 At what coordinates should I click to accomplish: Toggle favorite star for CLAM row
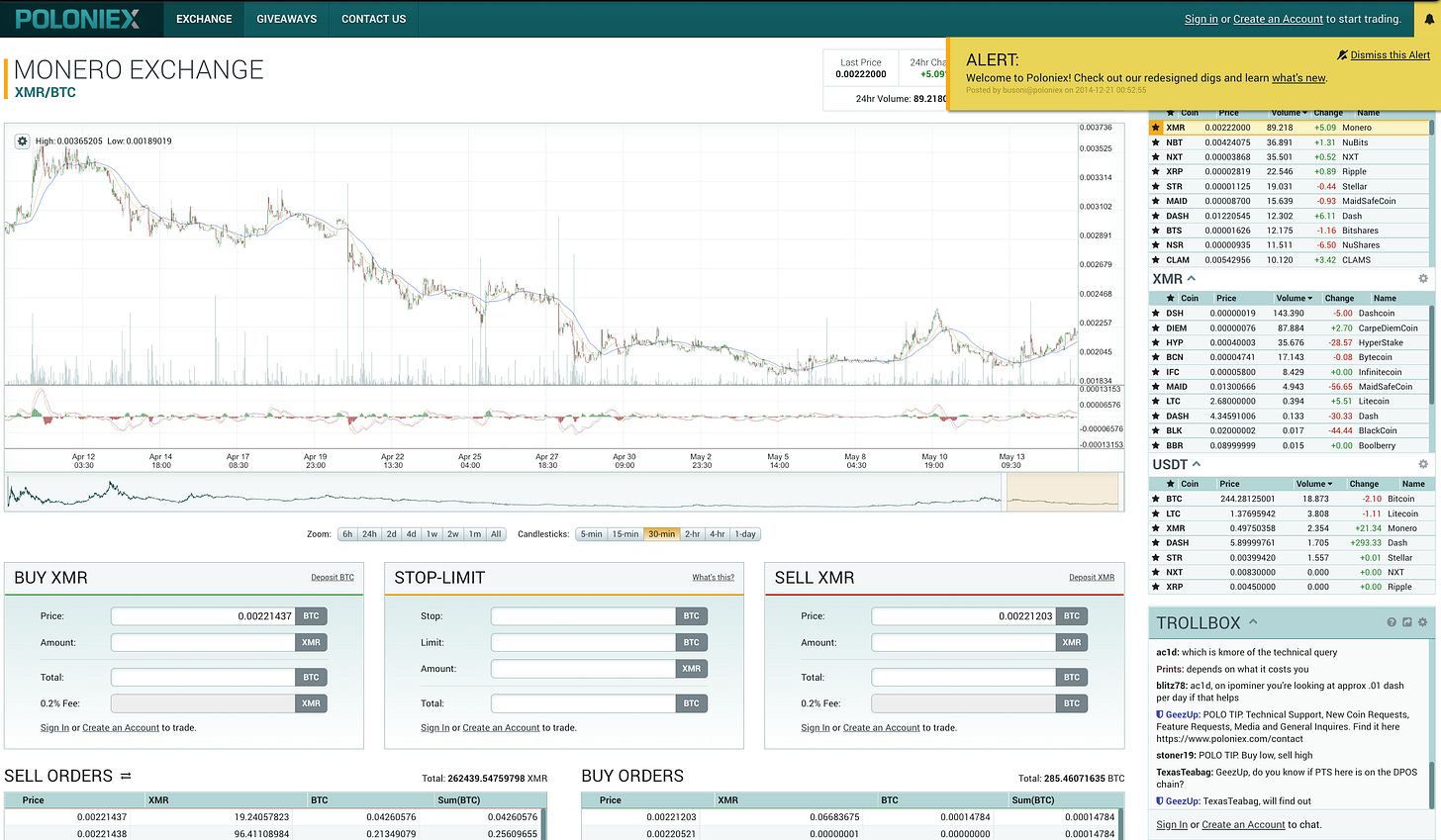1155,260
